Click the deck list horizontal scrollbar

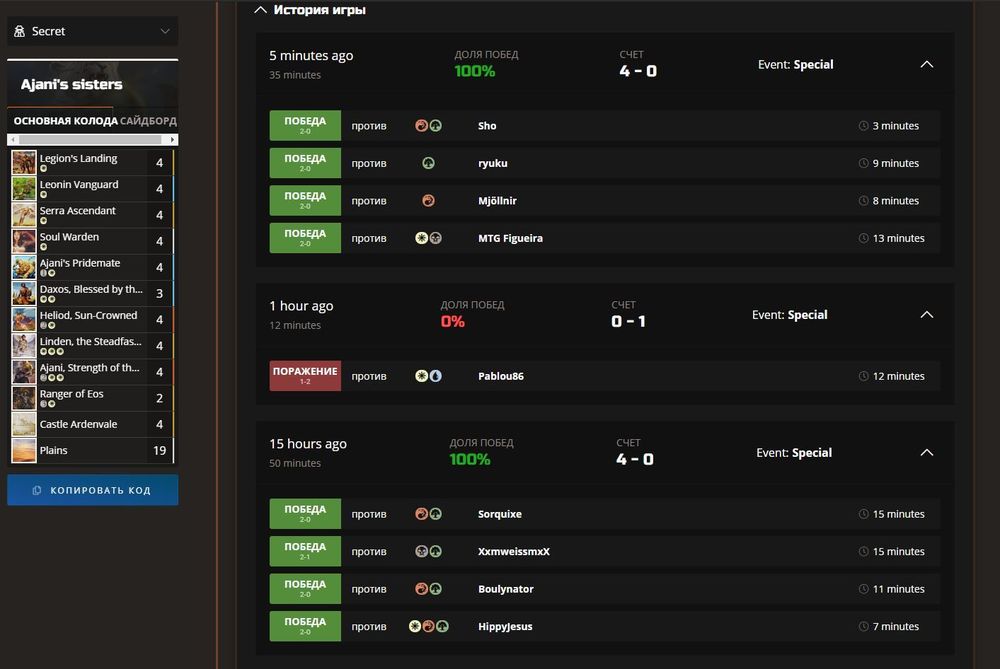pyautogui.click(x=92, y=139)
